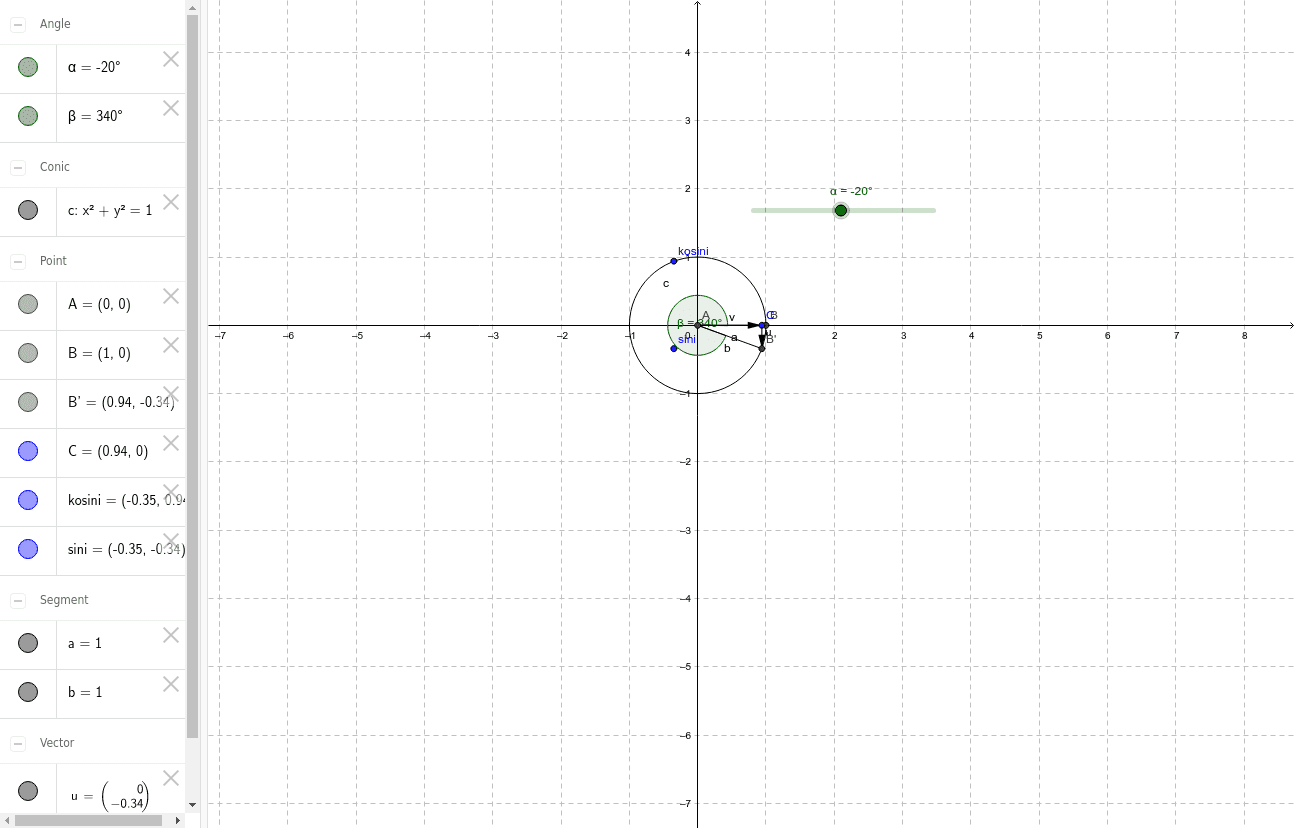1296x830 pixels.
Task: Toggle visibility of vector u
Action: [x=28, y=791]
